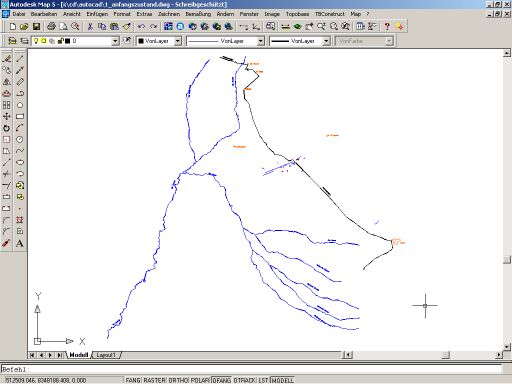The image size is (512, 384).
Task: Open the Topobase menu
Action: pos(297,14)
